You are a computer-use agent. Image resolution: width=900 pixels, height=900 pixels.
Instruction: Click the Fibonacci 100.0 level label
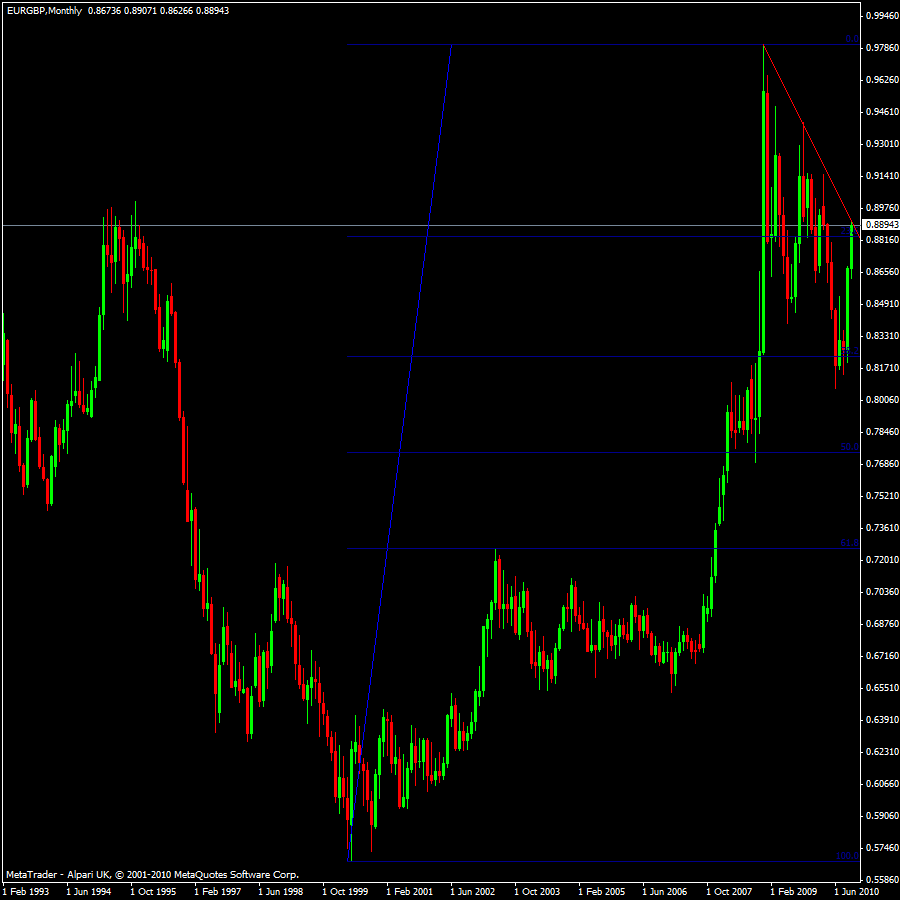848,856
